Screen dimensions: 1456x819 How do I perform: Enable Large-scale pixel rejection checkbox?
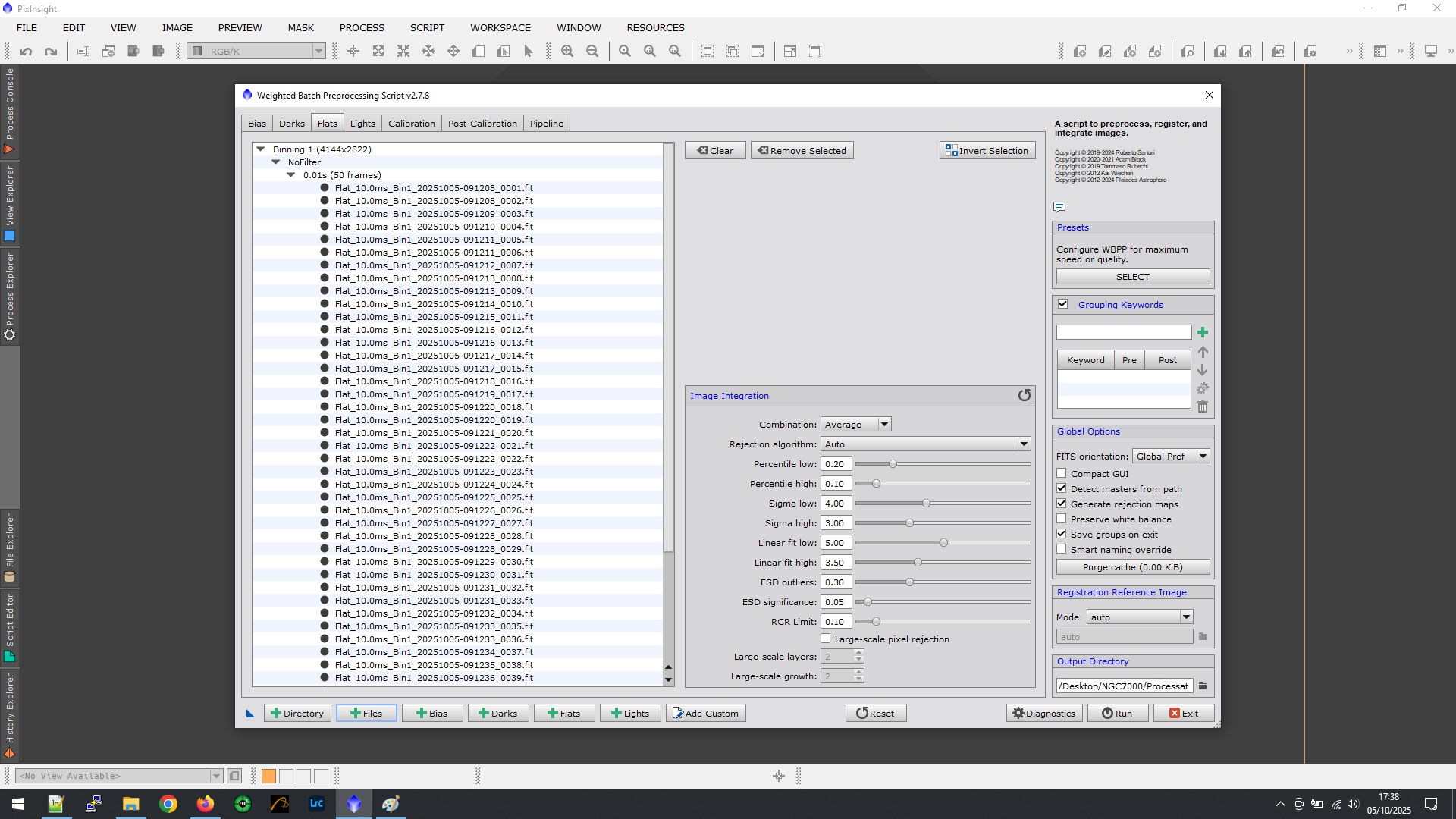pyautogui.click(x=825, y=639)
